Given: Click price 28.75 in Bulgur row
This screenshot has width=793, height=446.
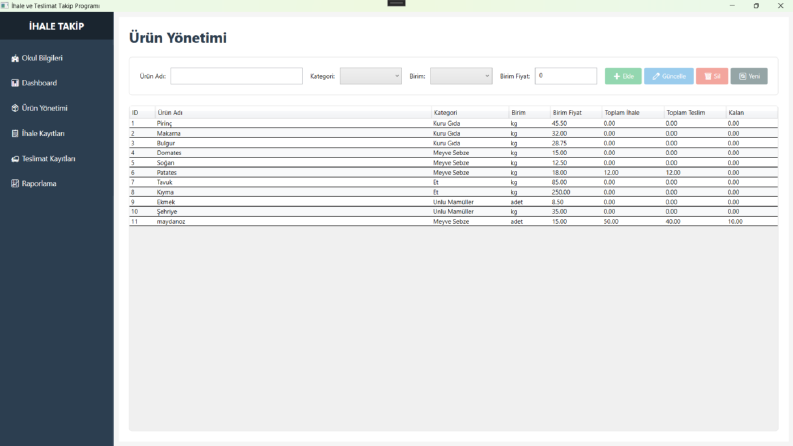Looking at the screenshot, I should coord(559,143).
